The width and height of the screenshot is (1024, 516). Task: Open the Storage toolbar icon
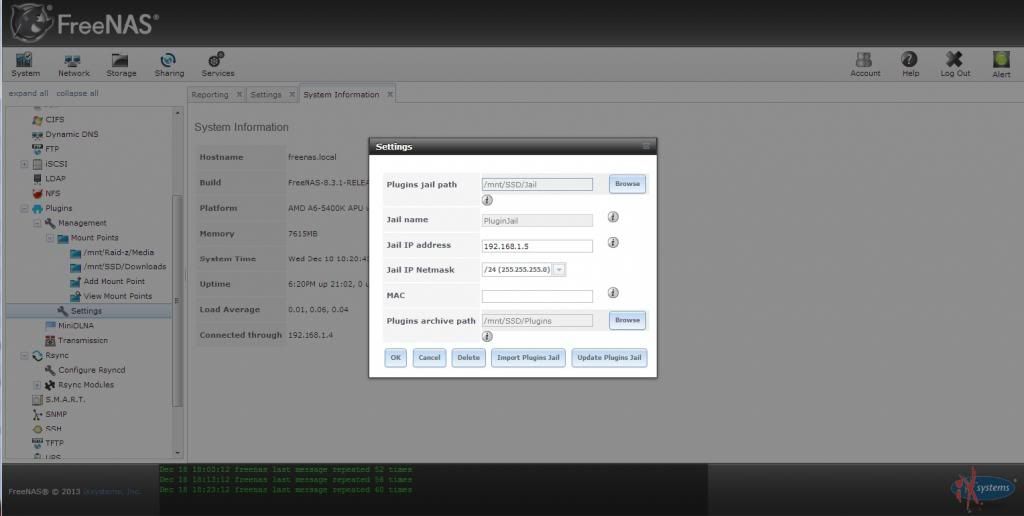point(121,65)
